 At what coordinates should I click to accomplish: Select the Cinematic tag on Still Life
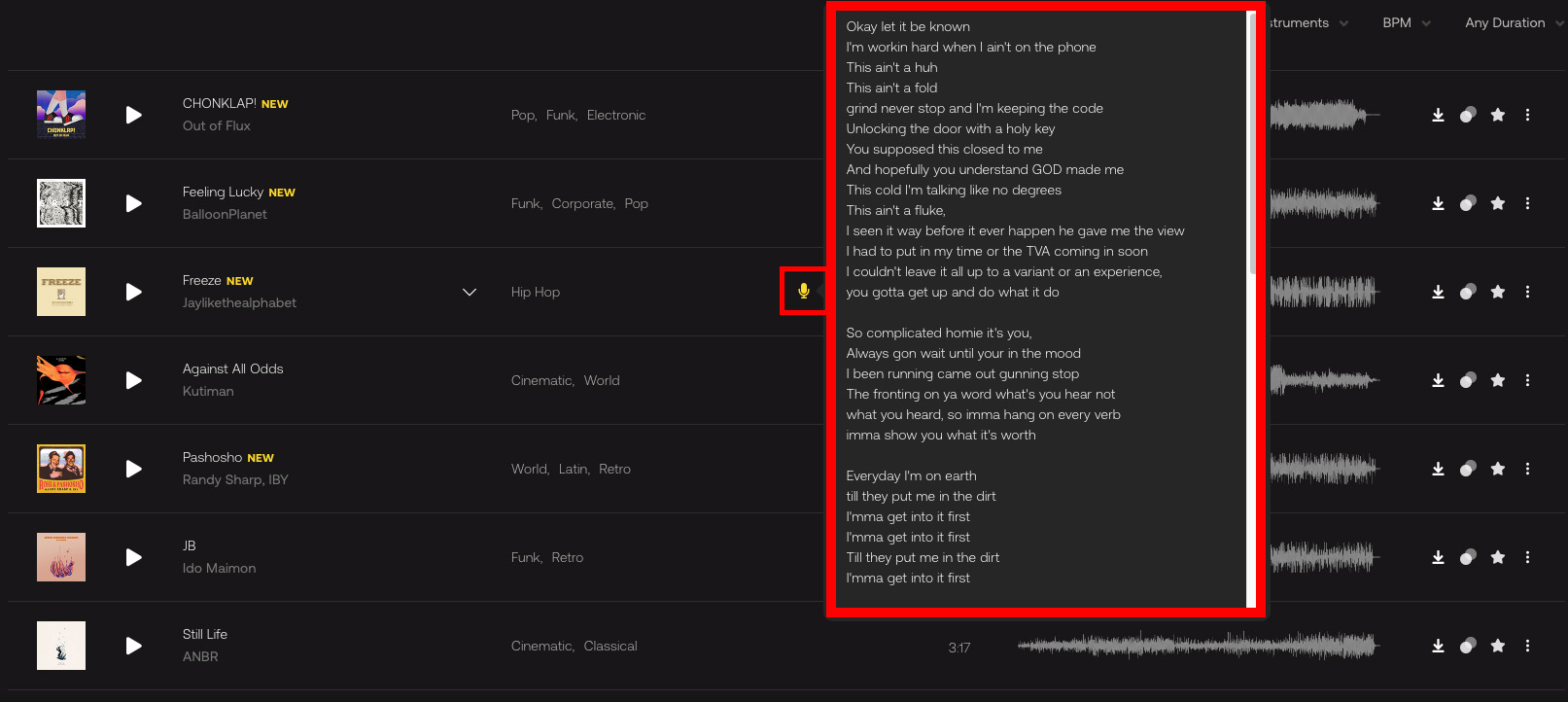click(541, 646)
